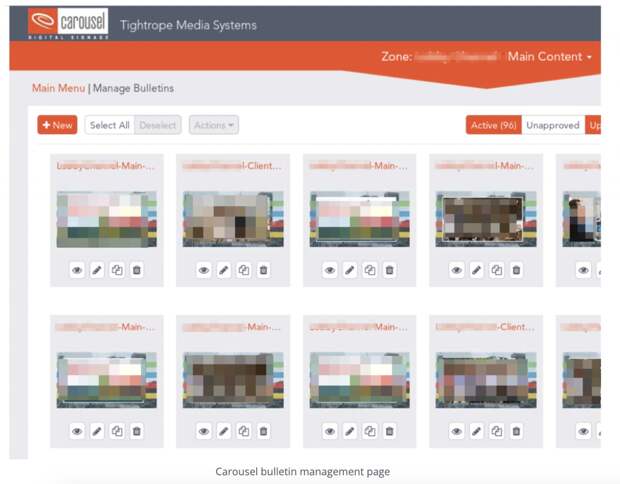Edit the second bulletin in top row
This screenshot has width=620, height=484.
(224, 270)
